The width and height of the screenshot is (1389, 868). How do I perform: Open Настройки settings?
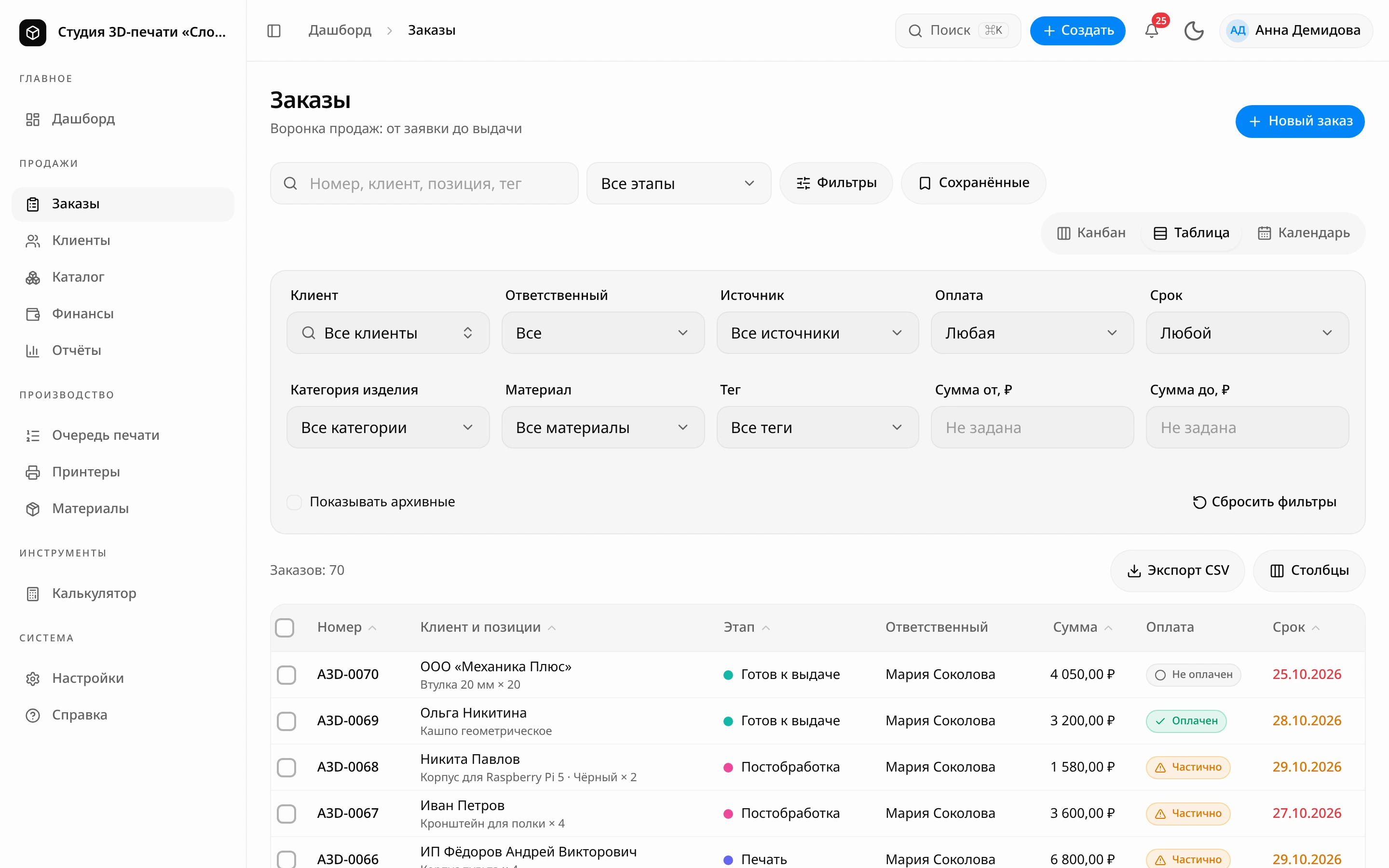123,678
